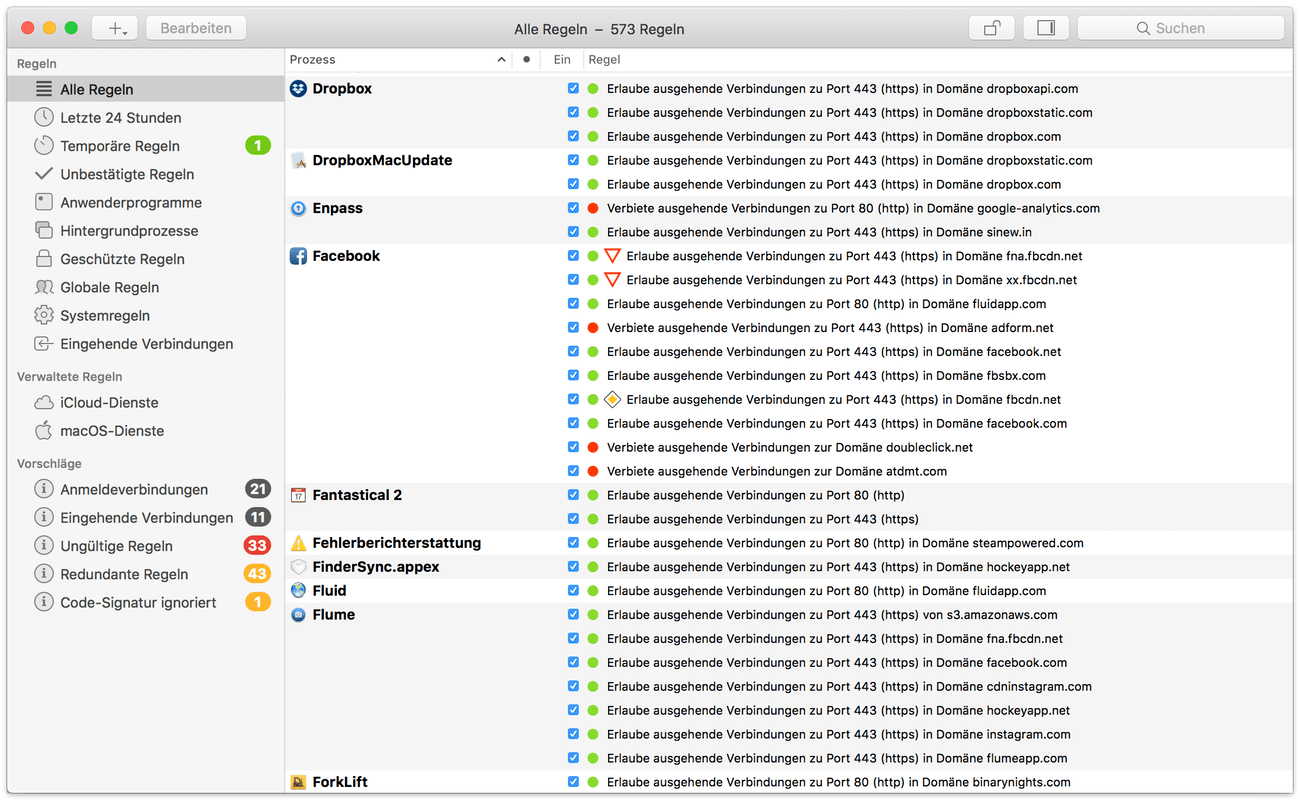Toggle checkbox for s3.amazonaws.com Flume rule
1300x800 pixels.
tap(573, 615)
